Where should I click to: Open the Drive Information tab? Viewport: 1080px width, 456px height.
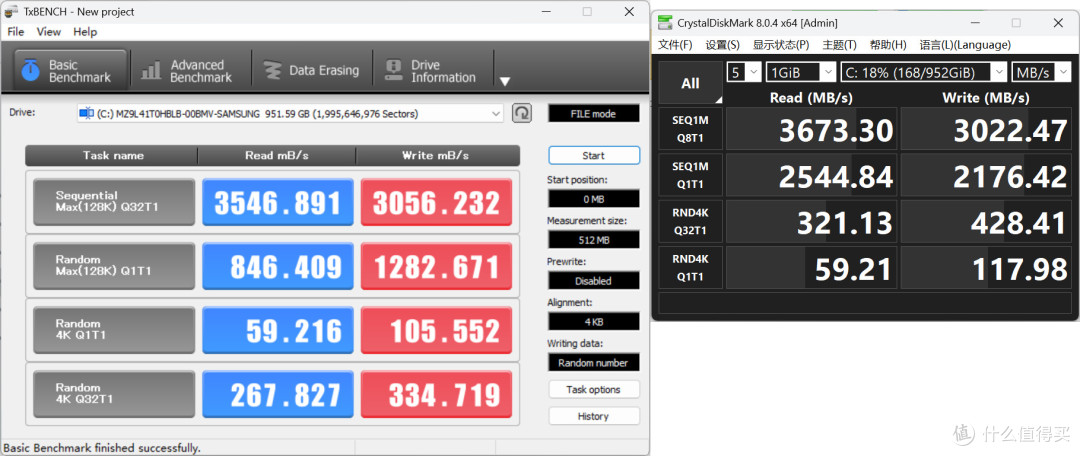point(432,71)
